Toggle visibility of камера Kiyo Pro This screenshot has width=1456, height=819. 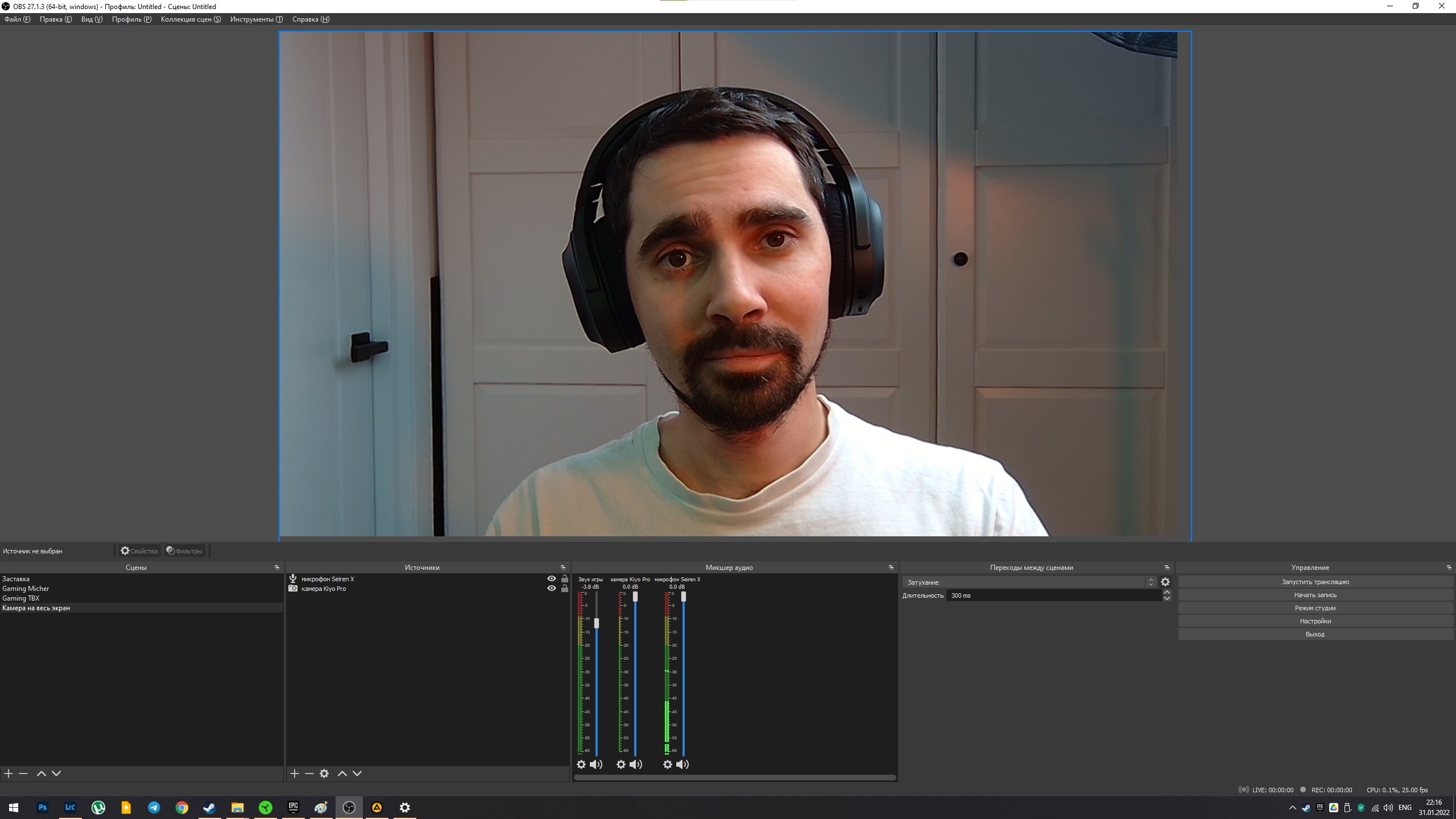tap(551, 589)
